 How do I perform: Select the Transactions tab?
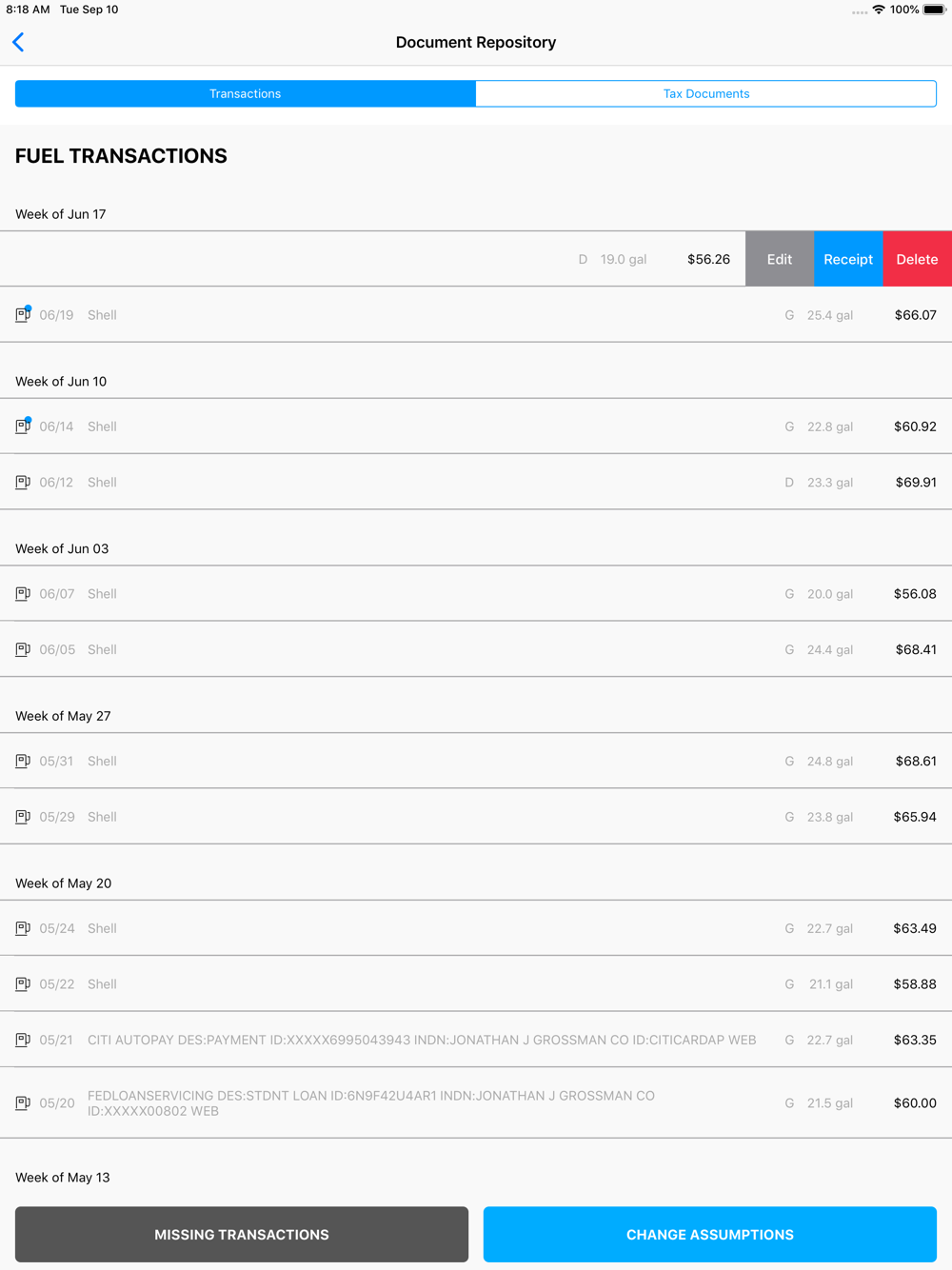click(x=246, y=93)
